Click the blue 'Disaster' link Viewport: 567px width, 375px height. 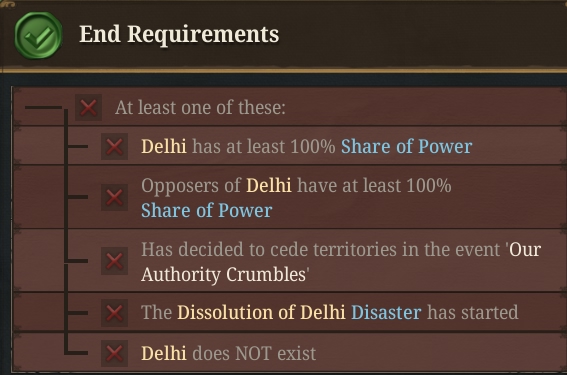pyautogui.click(x=386, y=312)
